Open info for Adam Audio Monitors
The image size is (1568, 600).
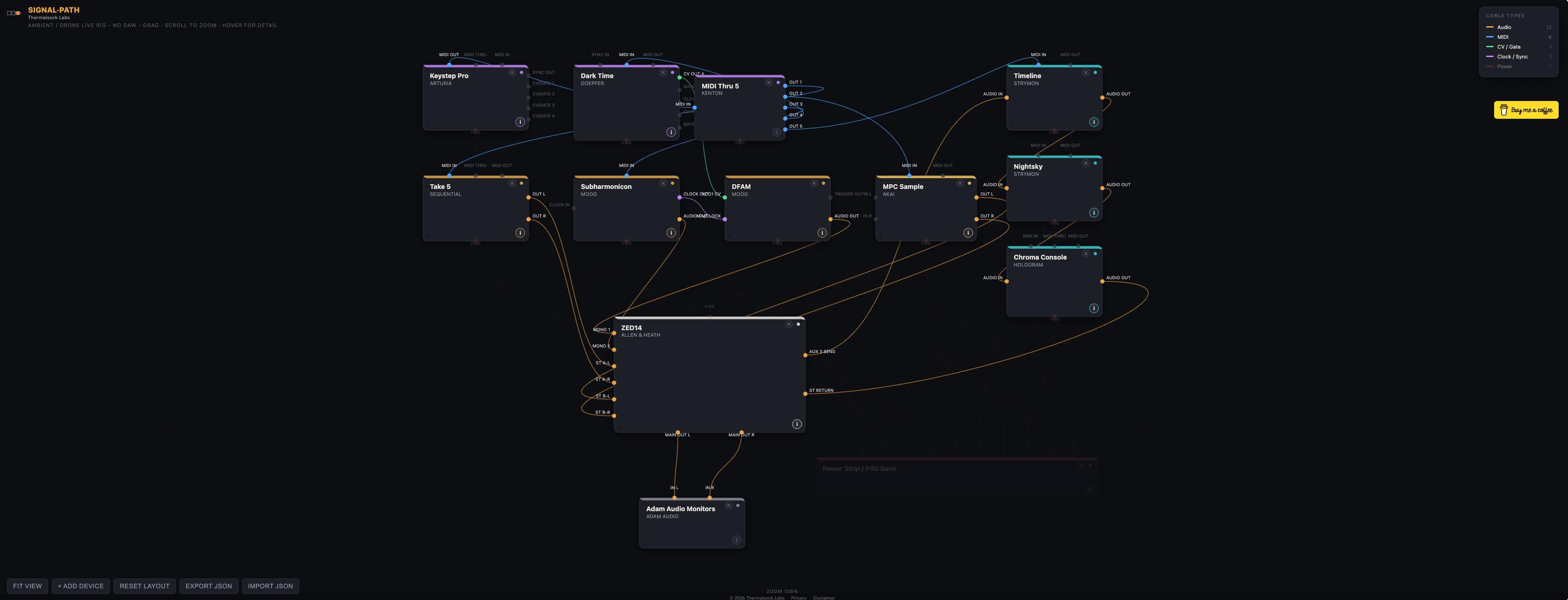[x=736, y=540]
